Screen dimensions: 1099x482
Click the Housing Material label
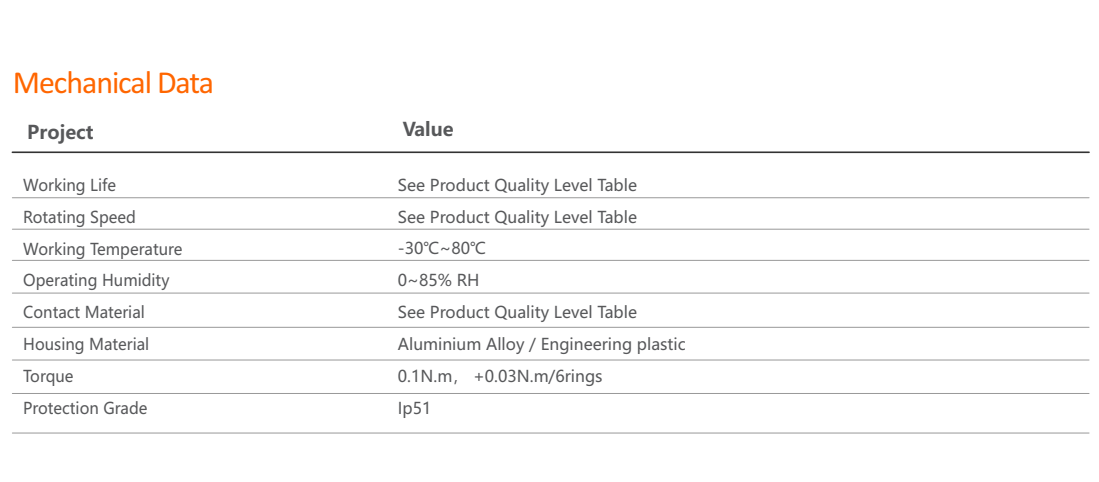pos(86,344)
